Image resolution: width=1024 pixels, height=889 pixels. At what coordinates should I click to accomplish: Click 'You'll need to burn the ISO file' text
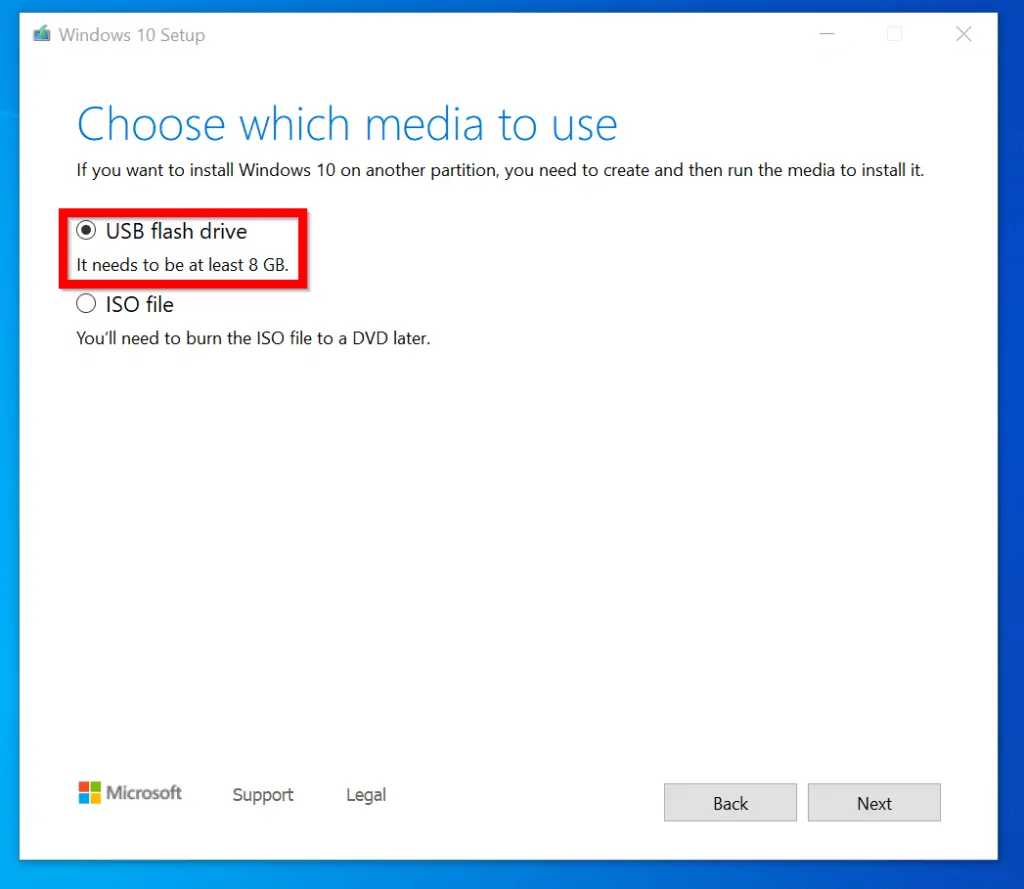click(x=253, y=338)
